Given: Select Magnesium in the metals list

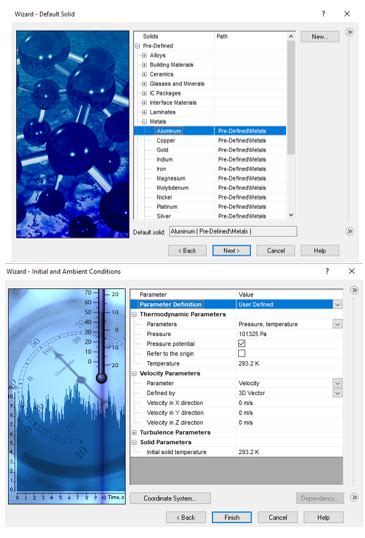Looking at the screenshot, I should point(171,178).
